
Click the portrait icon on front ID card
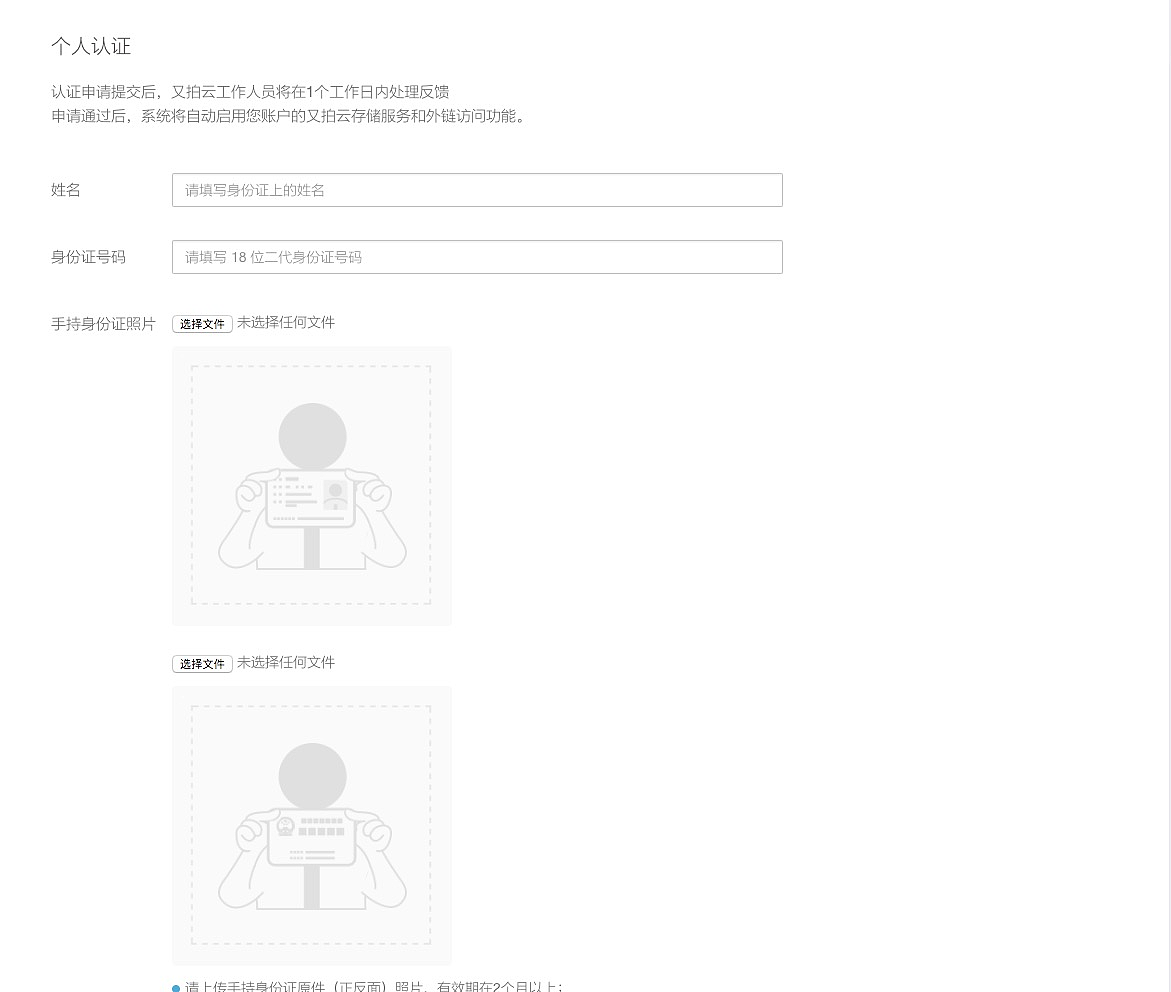(x=335, y=493)
